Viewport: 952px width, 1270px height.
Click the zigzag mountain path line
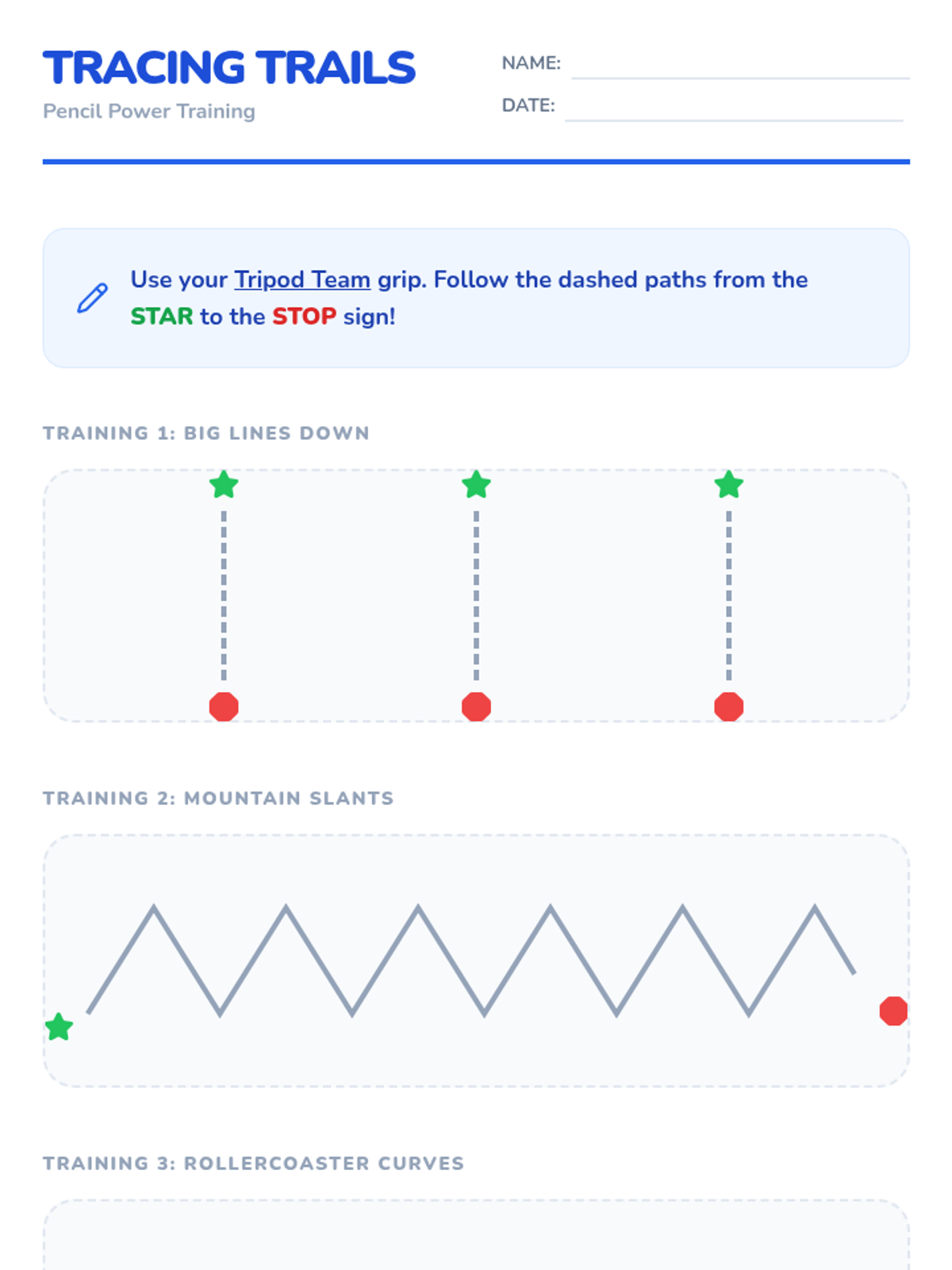point(187,960)
